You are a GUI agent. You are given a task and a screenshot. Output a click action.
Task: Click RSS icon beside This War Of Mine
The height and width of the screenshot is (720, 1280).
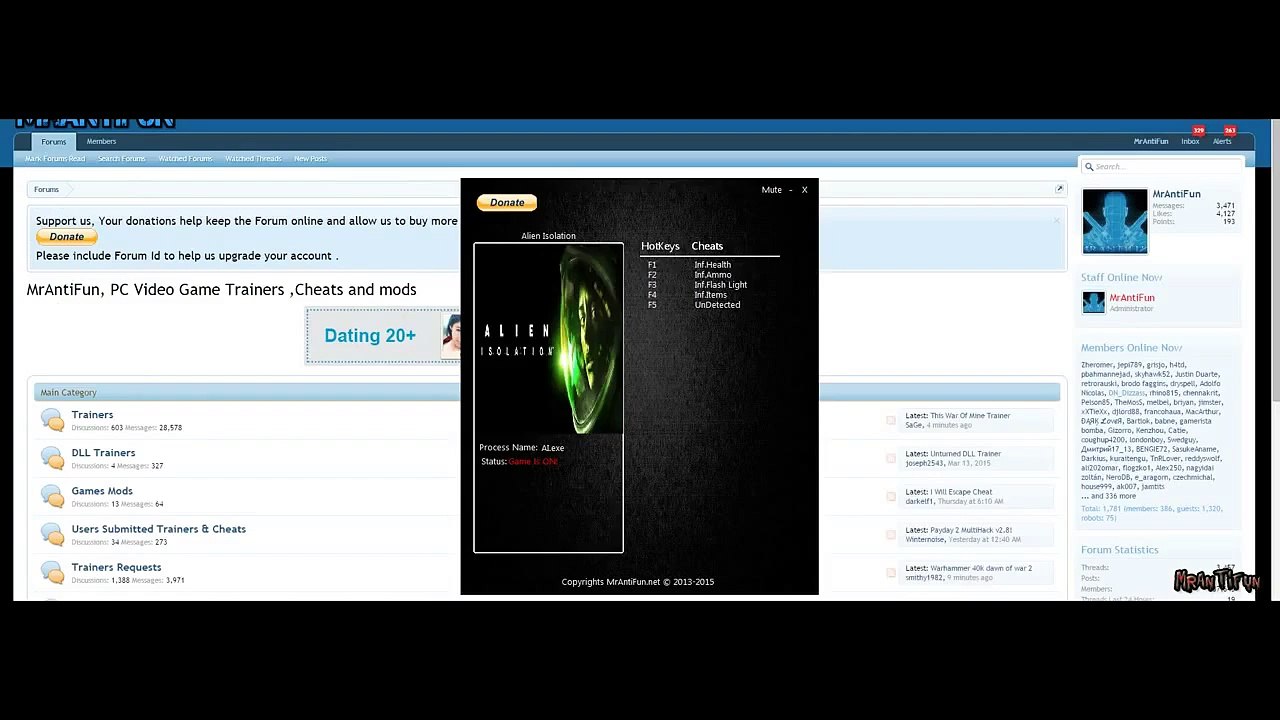pos(891,420)
